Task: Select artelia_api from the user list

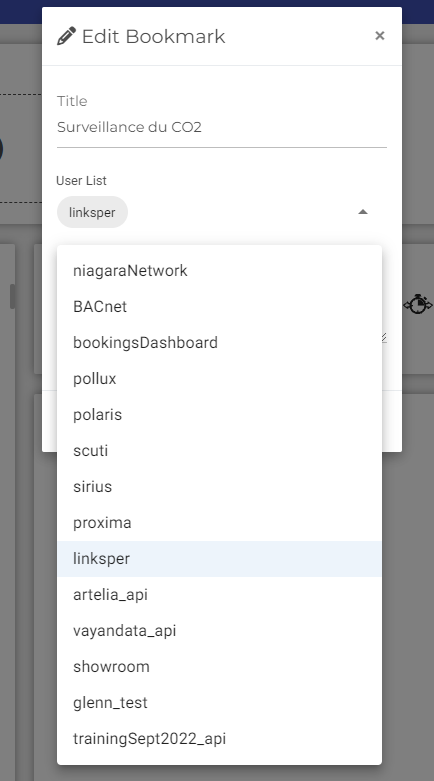Action: pyautogui.click(x=219, y=595)
